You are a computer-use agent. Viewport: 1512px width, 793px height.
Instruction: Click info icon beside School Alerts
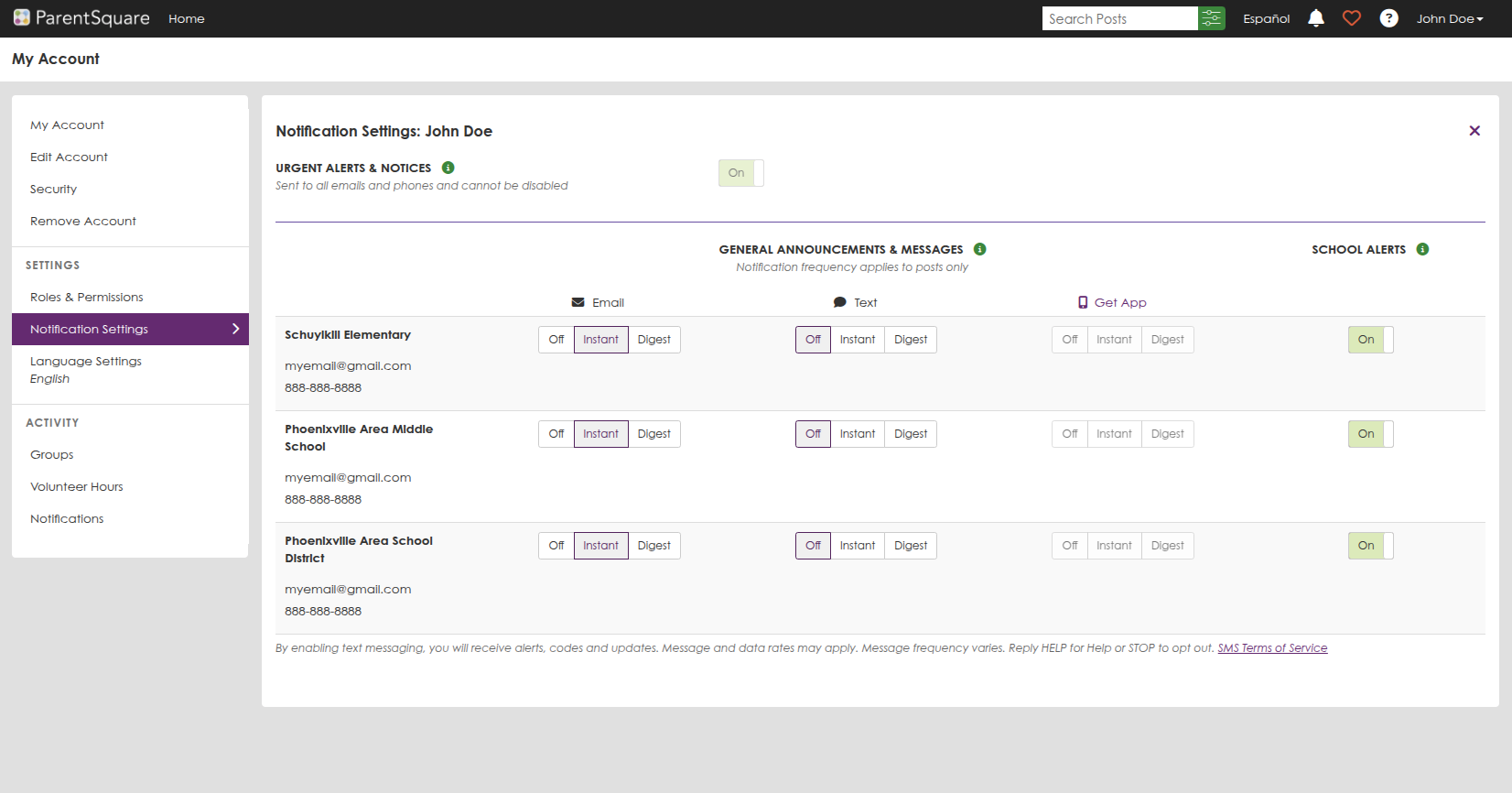click(x=1423, y=249)
